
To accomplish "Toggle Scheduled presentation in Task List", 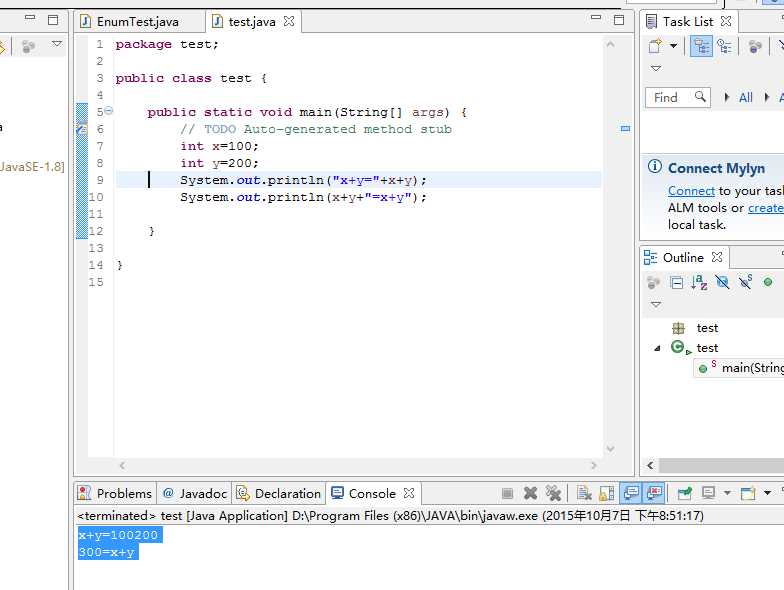I will point(724,46).
